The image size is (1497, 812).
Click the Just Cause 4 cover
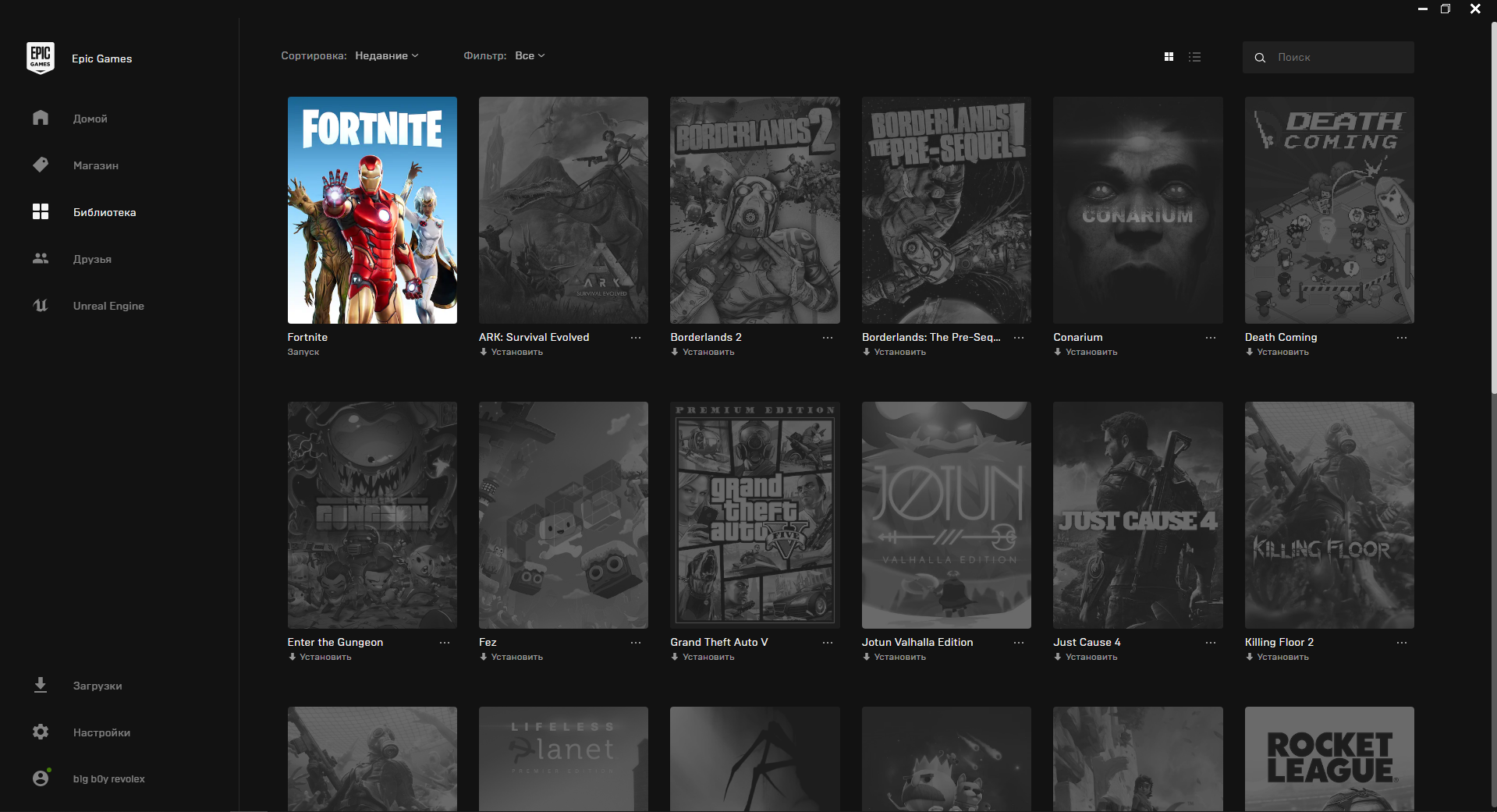pyautogui.click(x=1138, y=515)
